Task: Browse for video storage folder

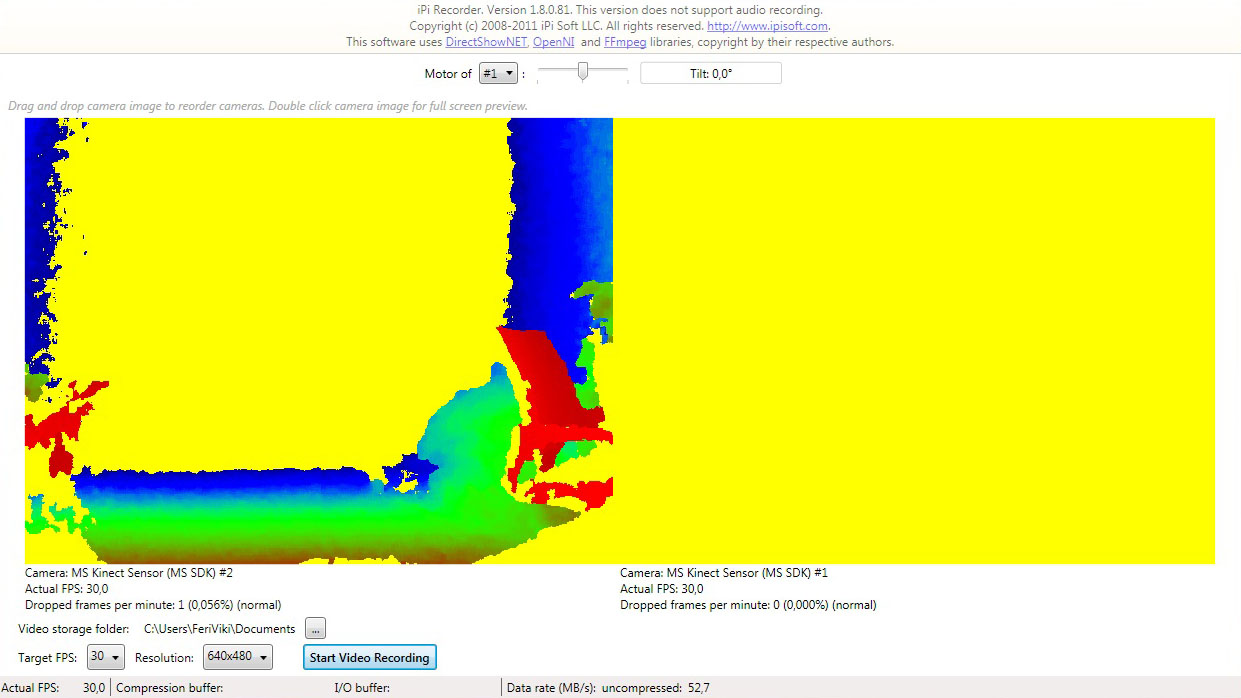Action: (x=315, y=629)
